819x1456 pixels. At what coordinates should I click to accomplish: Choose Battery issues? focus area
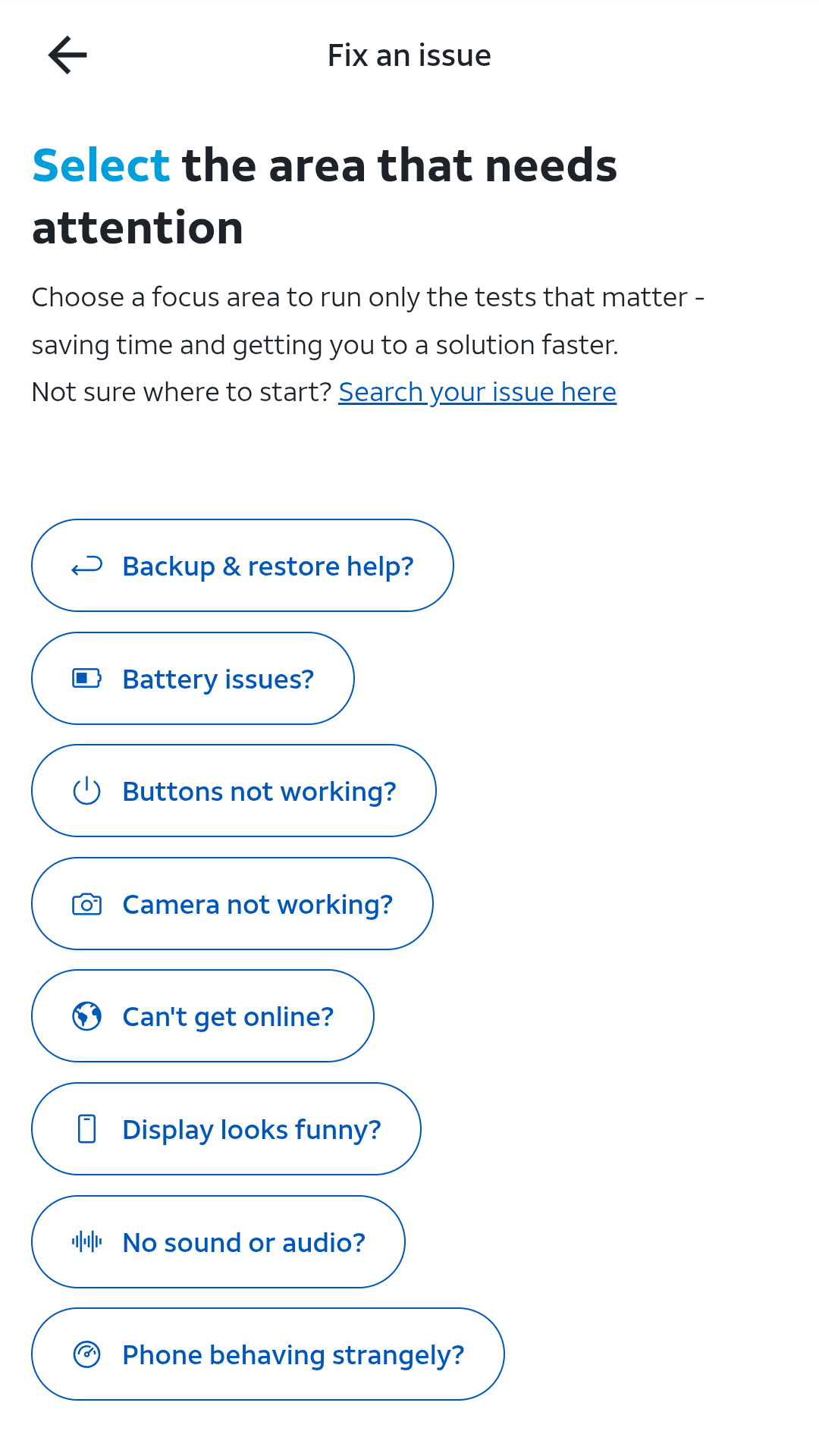click(193, 678)
